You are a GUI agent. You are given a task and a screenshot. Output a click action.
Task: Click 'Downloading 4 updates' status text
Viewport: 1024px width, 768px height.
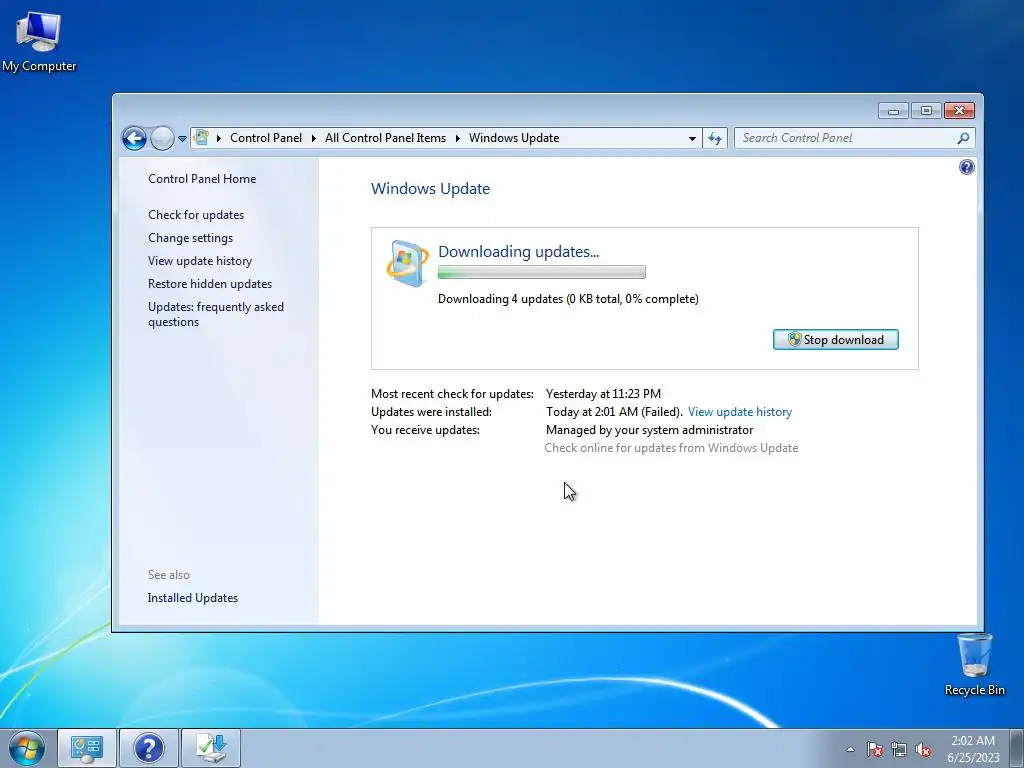[568, 299]
